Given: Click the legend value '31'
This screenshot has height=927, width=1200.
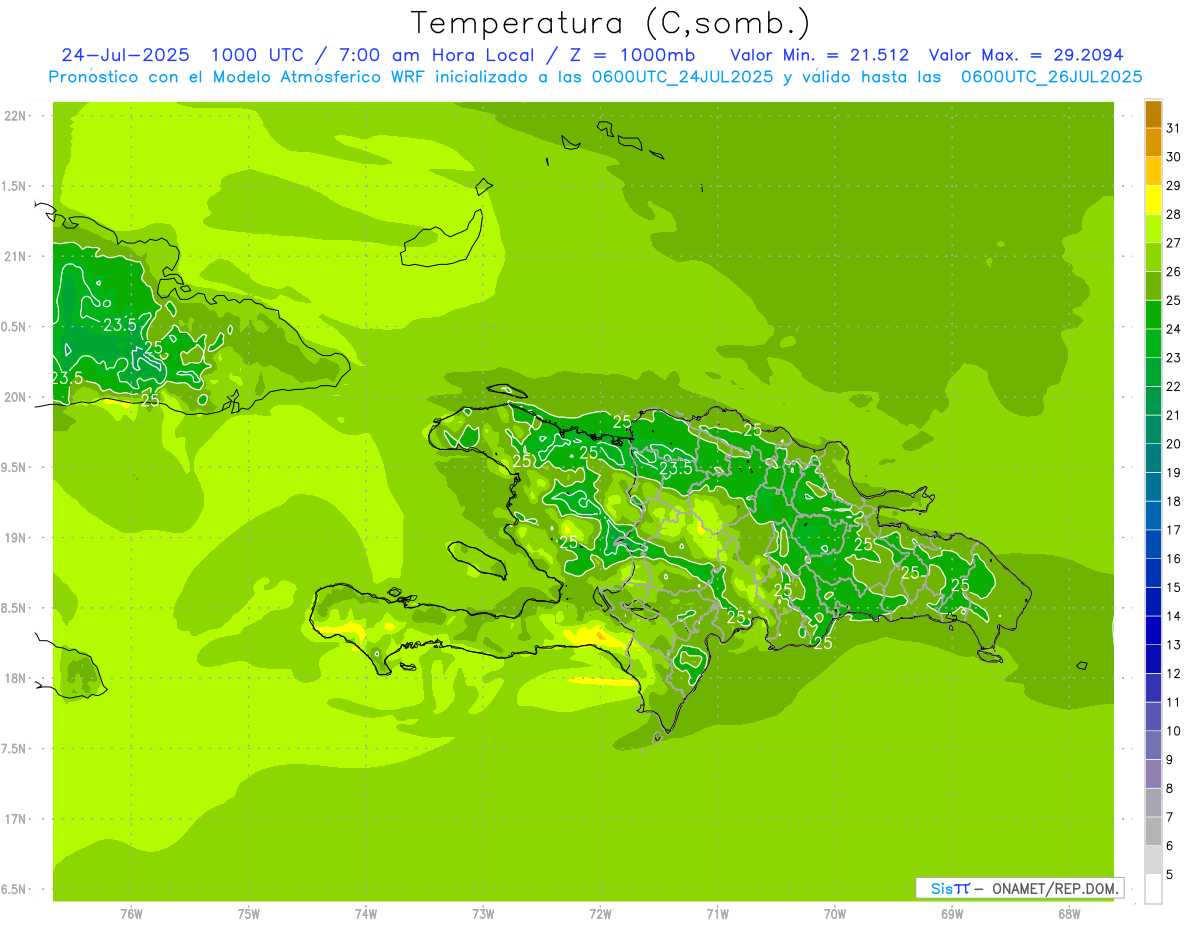Looking at the screenshot, I should [x=1173, y=128].
